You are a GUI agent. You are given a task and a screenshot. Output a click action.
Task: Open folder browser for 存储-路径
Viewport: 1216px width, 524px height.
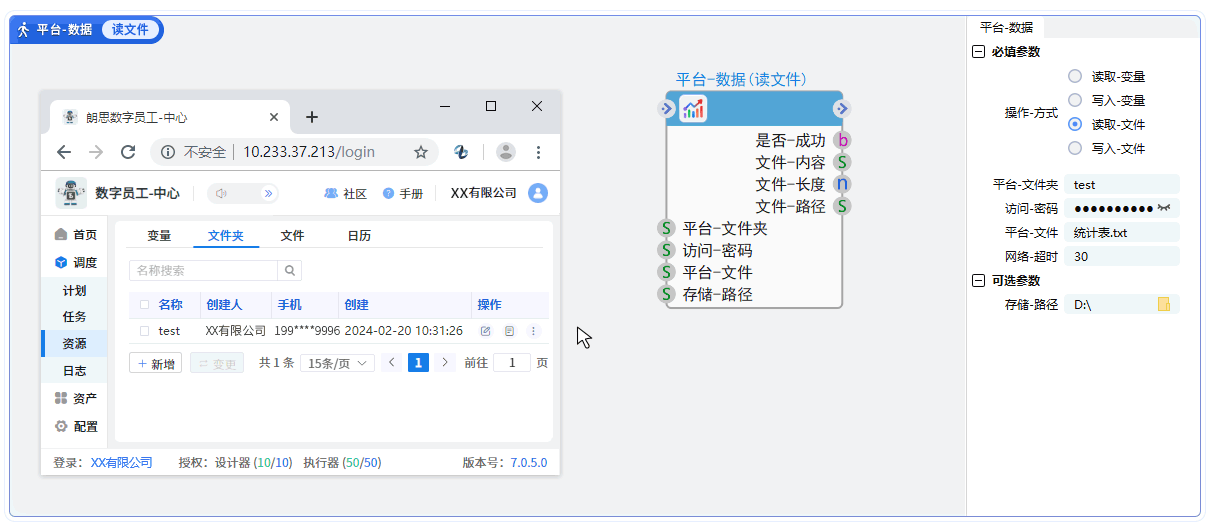1163,304
